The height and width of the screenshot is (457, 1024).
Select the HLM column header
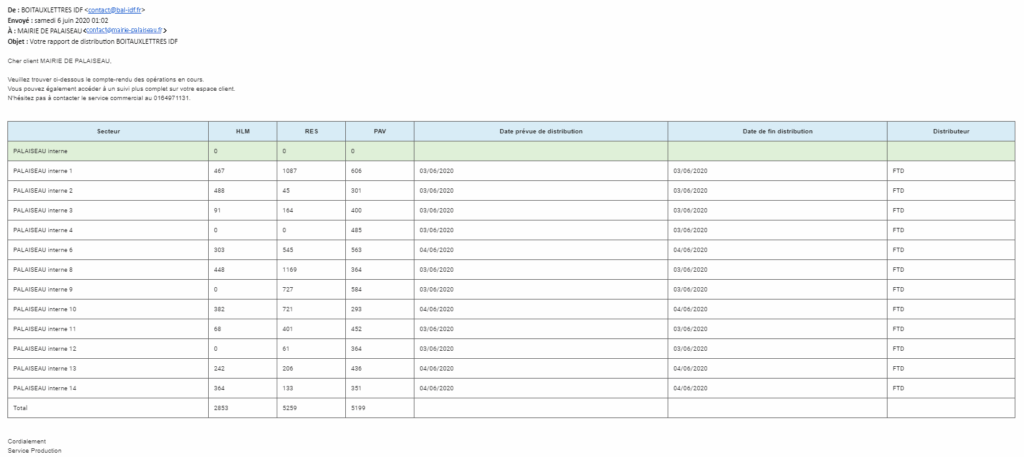point(242,132)
